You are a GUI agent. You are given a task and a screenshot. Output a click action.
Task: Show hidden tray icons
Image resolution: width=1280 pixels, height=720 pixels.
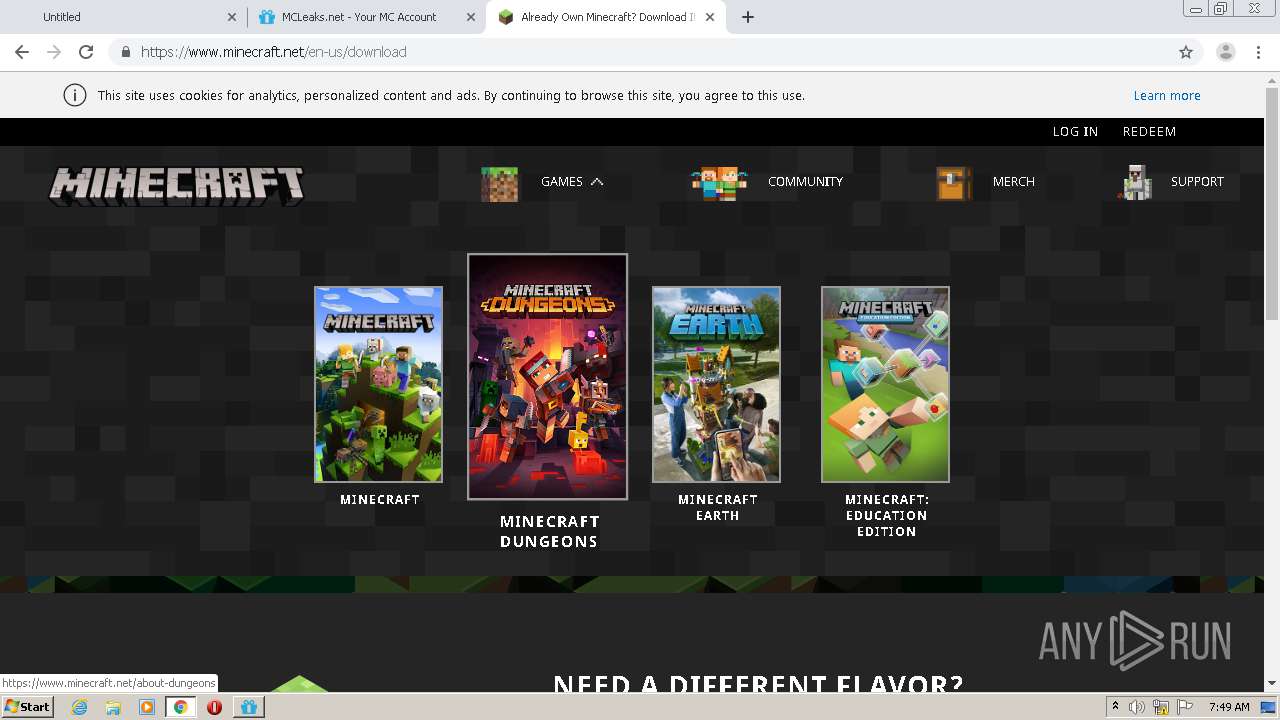tap(1115, 707)
